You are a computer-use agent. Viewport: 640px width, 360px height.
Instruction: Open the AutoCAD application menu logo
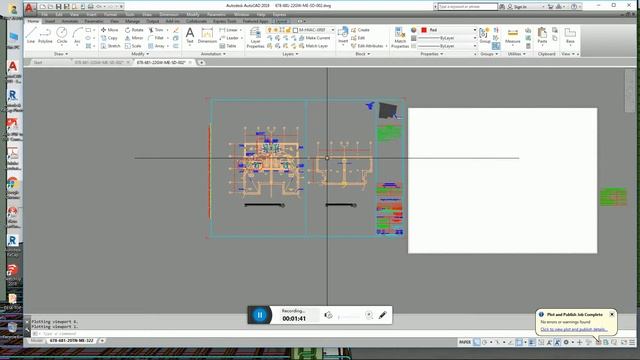[x=29, y=7]
